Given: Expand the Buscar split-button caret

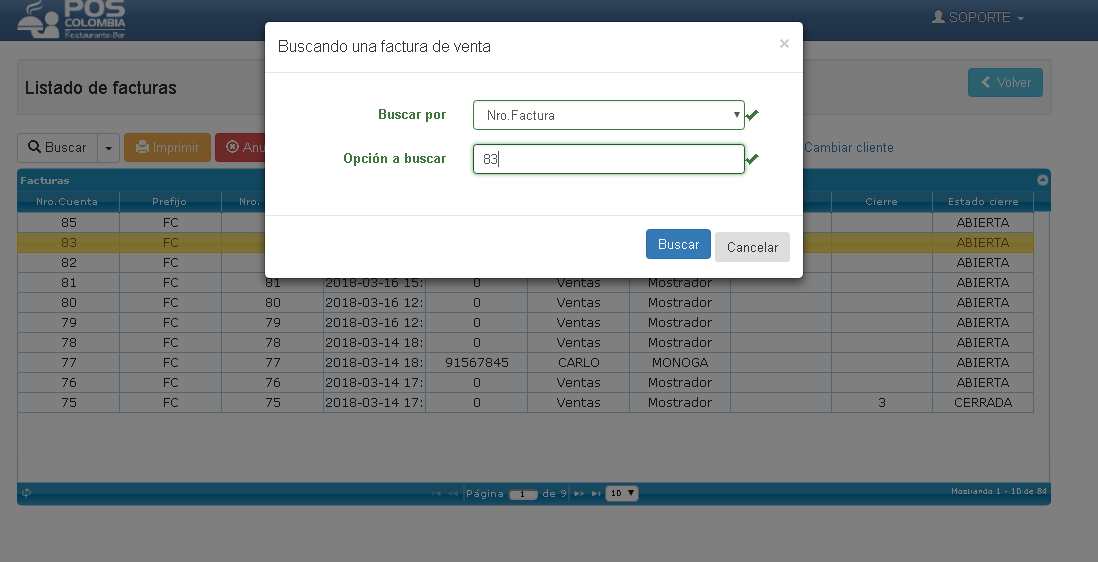Looking at the screenshot, I should pyautogui.click(x=109, y=148).
